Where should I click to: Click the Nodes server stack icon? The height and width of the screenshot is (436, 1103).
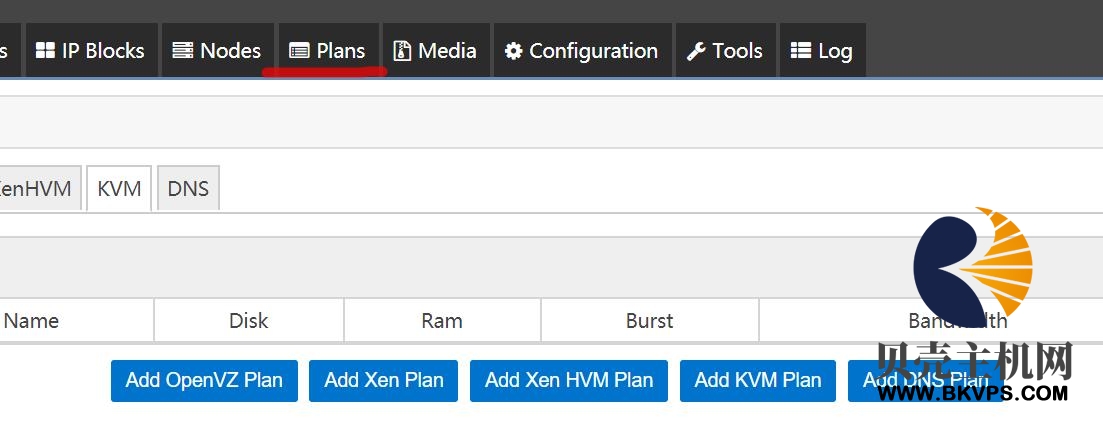click(x=183, y=51)
